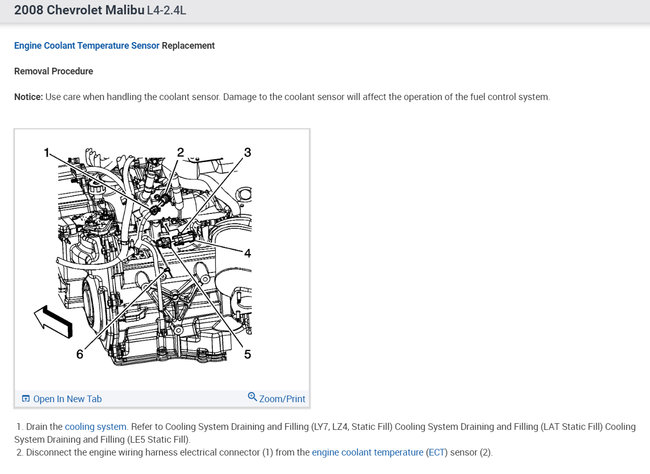The height and width of the screenshot is (474, 650).
Task: Click callout number 1 in the diagram
Action: [46, 153]
